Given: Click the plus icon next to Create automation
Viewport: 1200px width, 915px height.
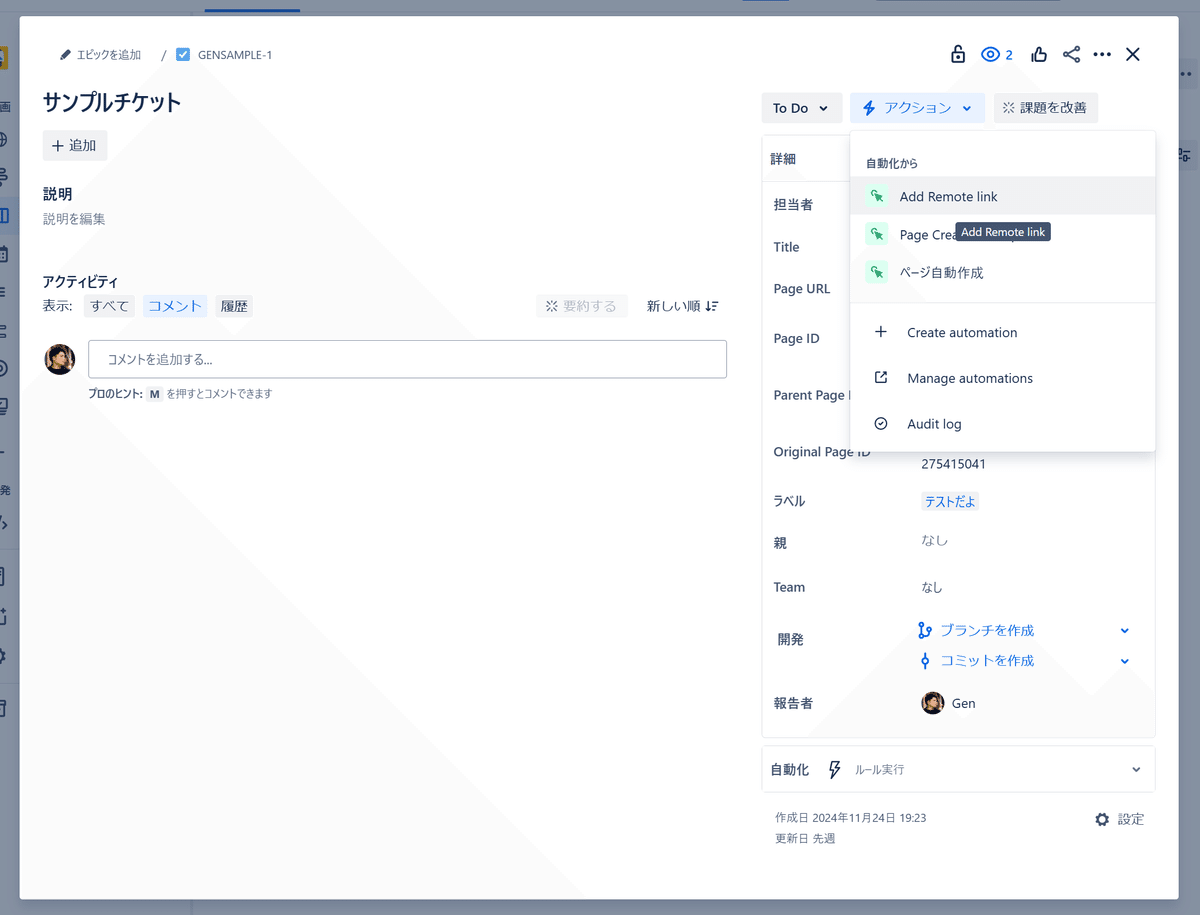Looking at the screenshot, I should (881, 332).
